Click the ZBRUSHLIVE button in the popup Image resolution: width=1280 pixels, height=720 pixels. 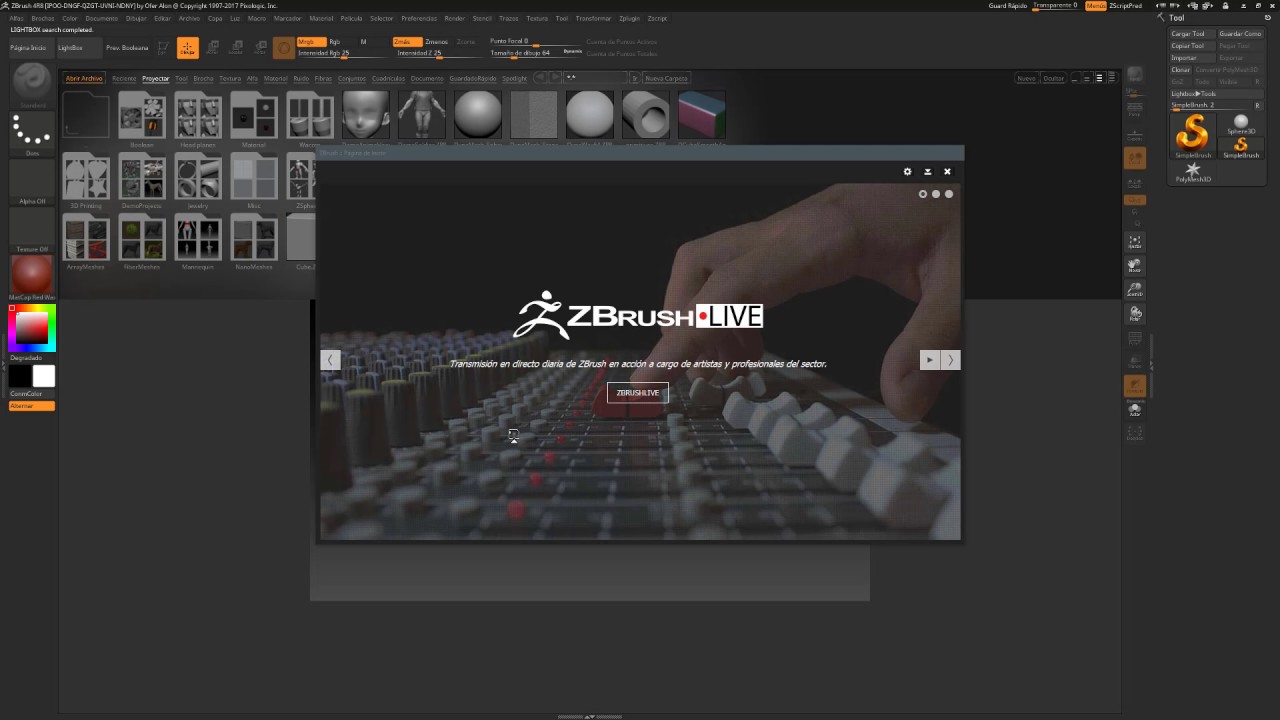point(638,393)
